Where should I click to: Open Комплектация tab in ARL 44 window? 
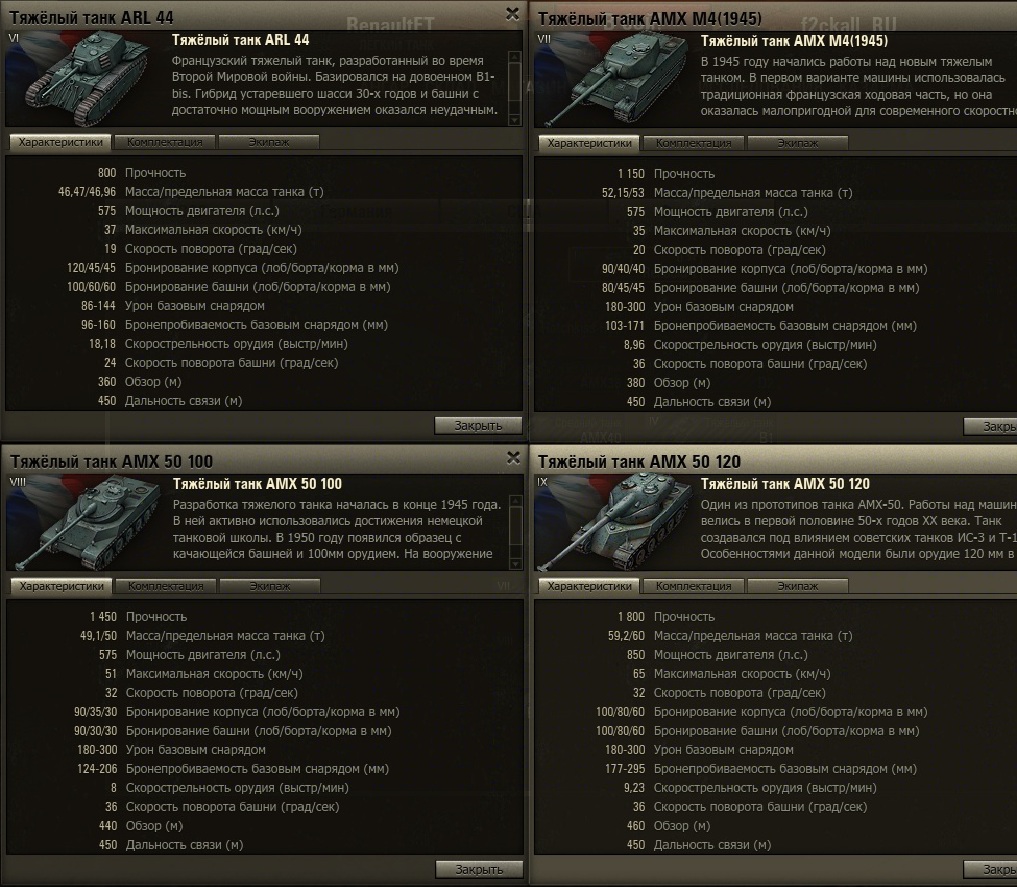(164, 142)
